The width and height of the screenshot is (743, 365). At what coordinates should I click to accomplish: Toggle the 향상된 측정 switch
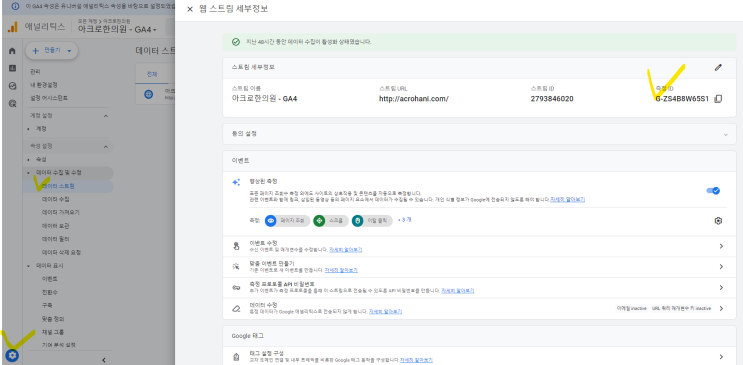click(x=713, y=191)
